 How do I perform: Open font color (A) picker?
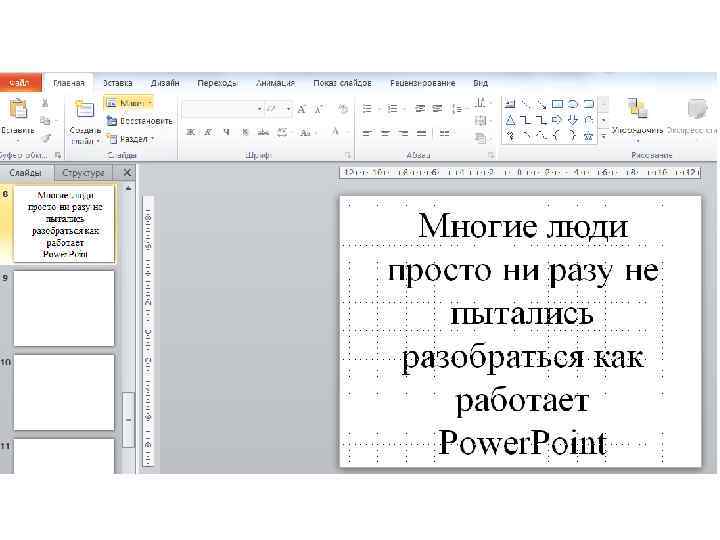click(x=335, y=132)
